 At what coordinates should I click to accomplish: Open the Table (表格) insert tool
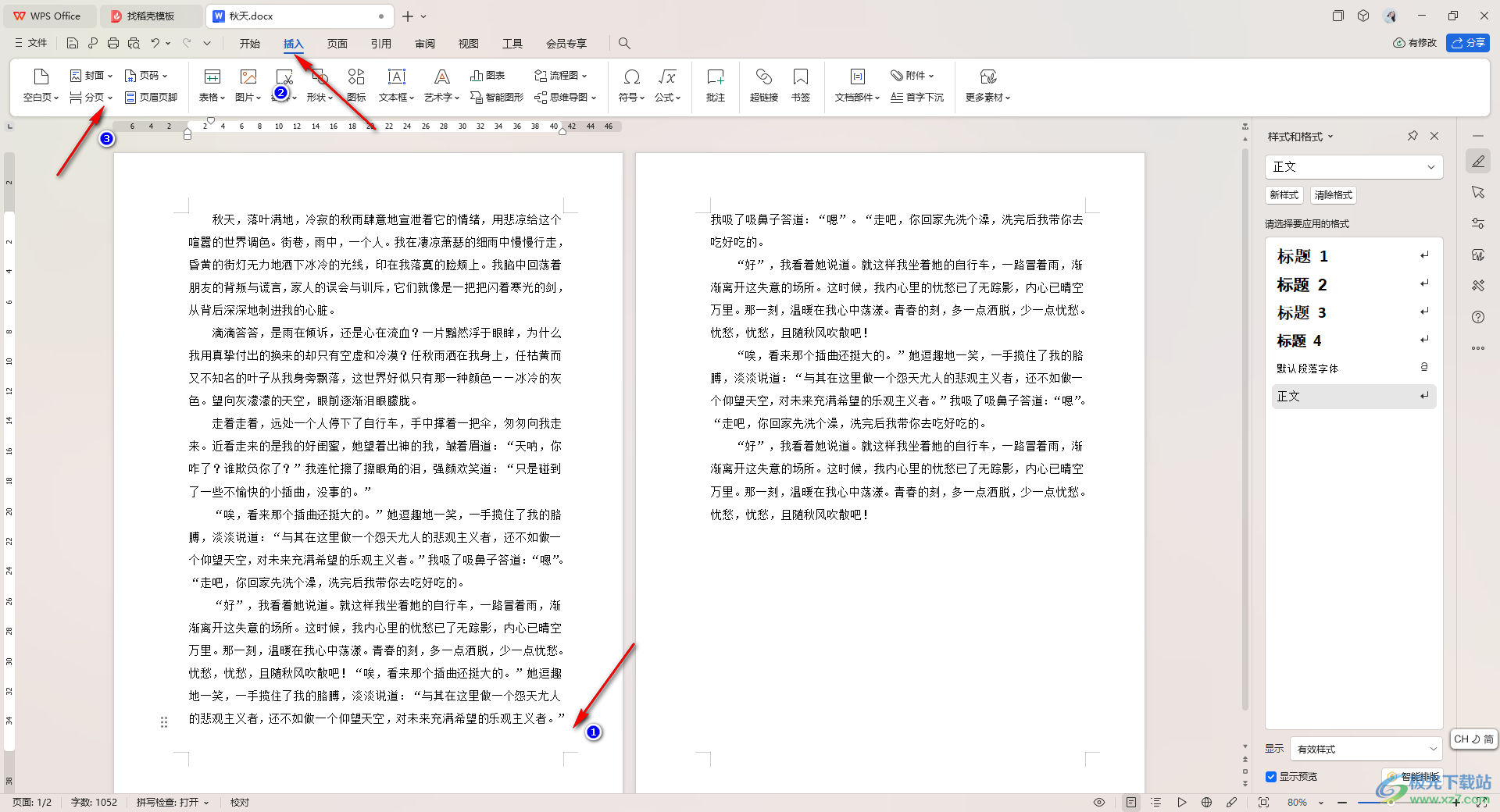click(x=212, y=86)
